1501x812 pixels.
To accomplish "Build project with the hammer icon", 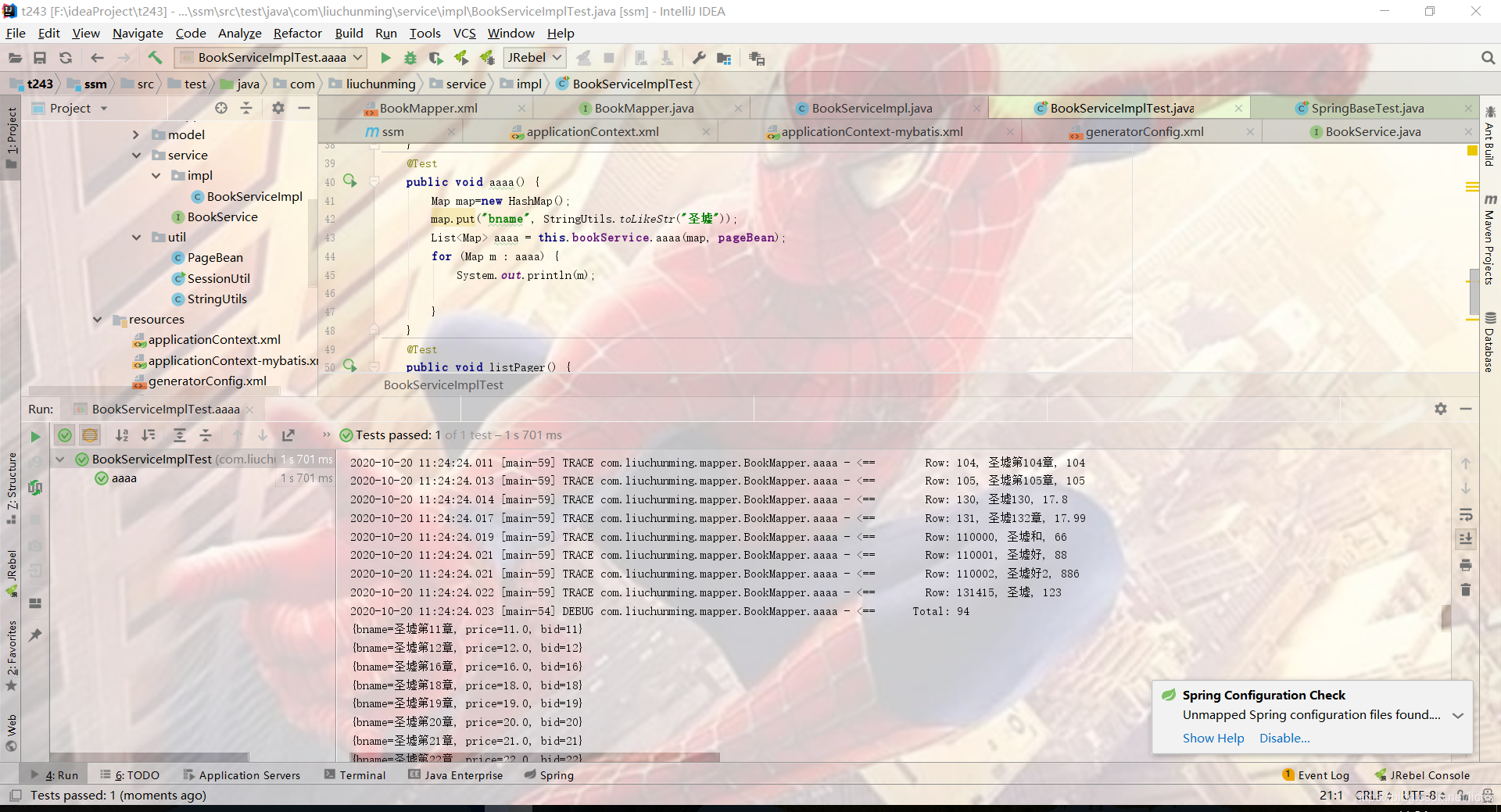I will [155, 58].
